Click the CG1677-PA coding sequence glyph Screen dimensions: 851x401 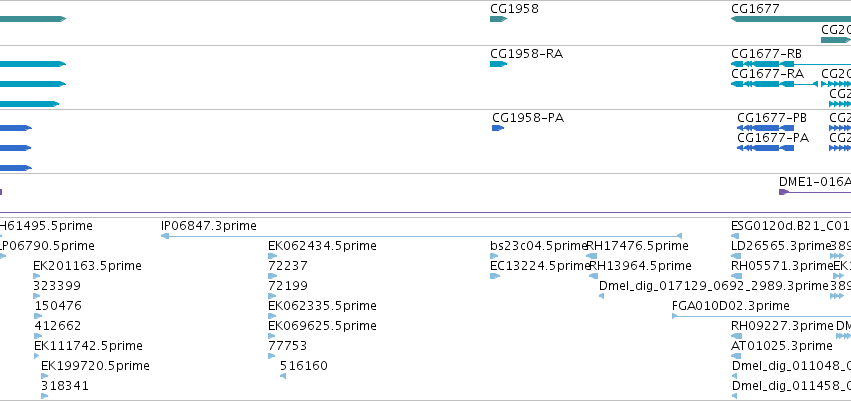click(765, 148)
